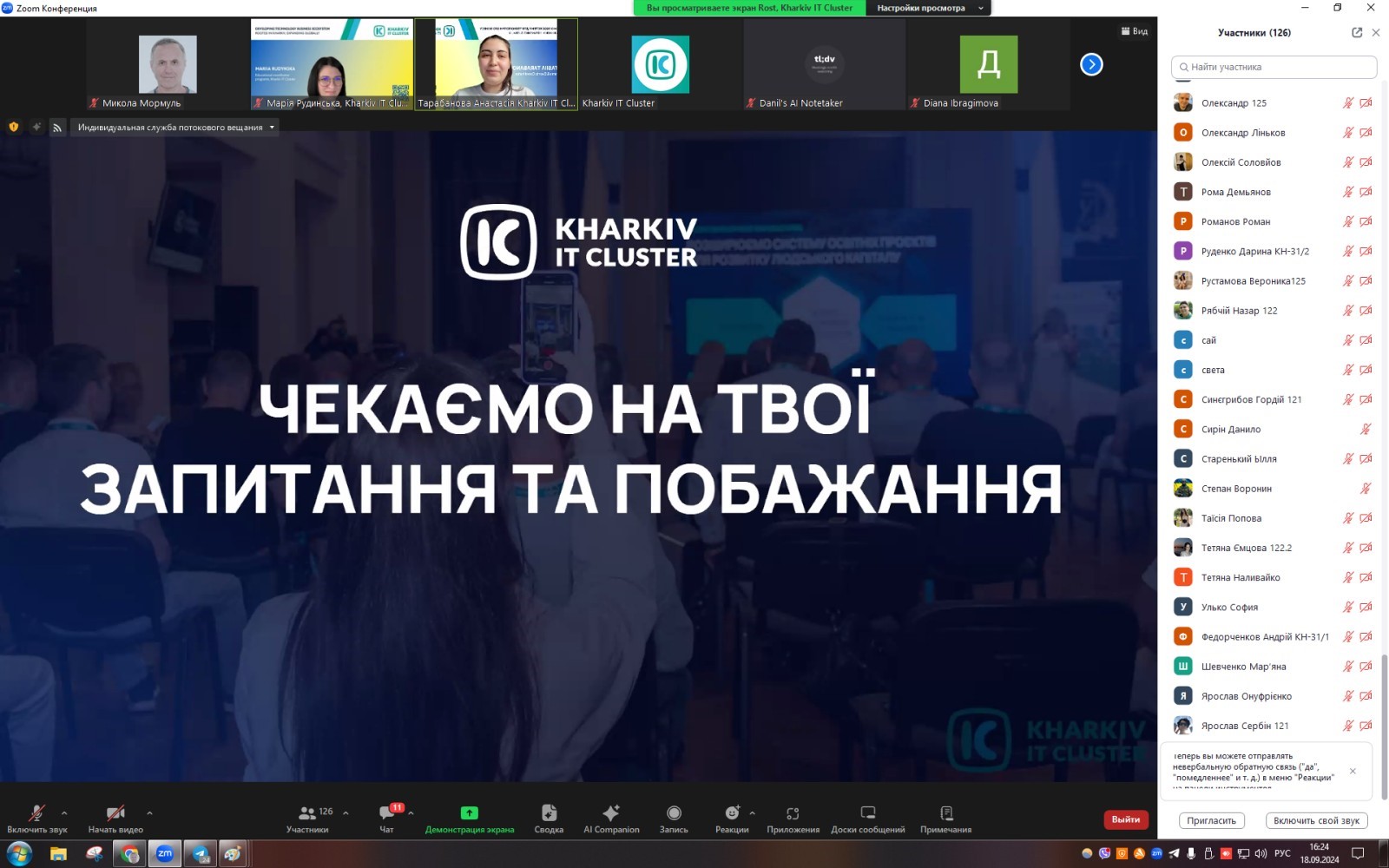Expand audio options arrow beside Включить звук
1389x868 pixels.
pos(64,813)
